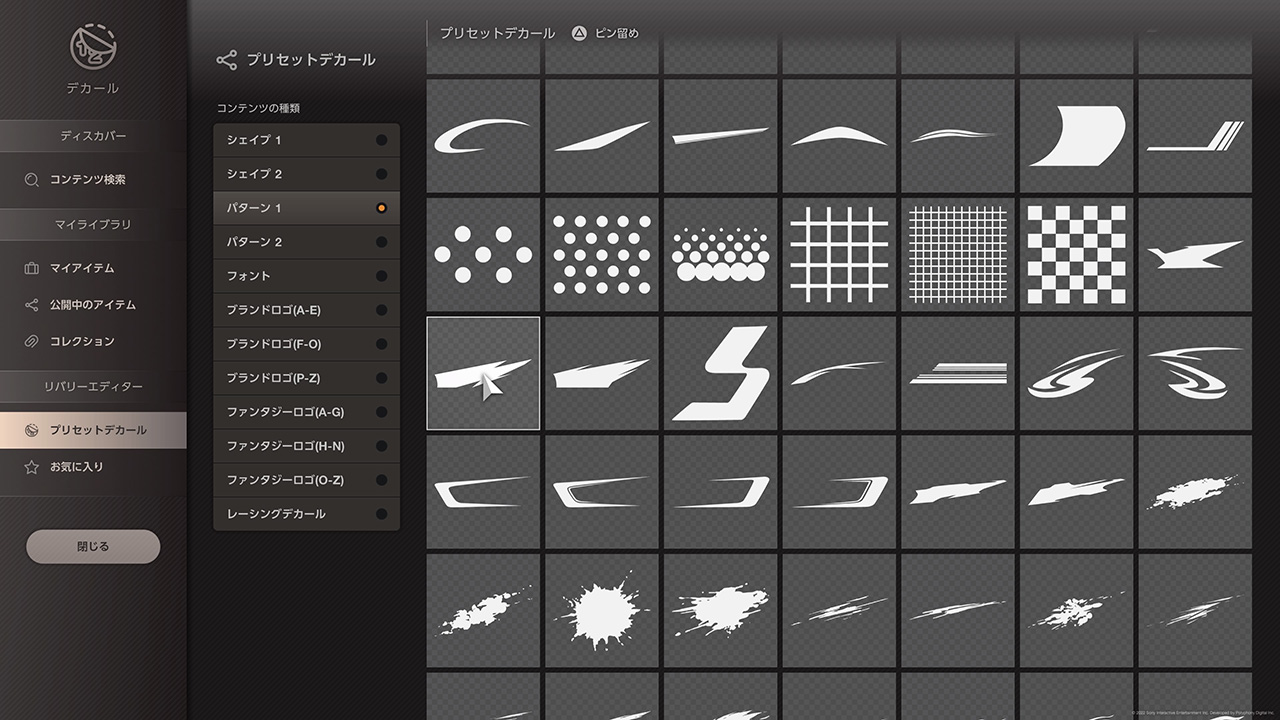Click the star icon beside お気に入り
This screenshot has height=720, width=1280.
click(x=32, y=467)
